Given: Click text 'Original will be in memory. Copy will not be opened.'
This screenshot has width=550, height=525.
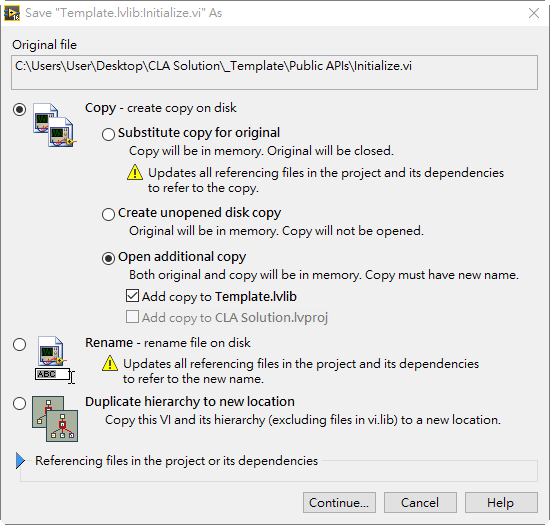Looking at the screenshot, I should 276,231.
